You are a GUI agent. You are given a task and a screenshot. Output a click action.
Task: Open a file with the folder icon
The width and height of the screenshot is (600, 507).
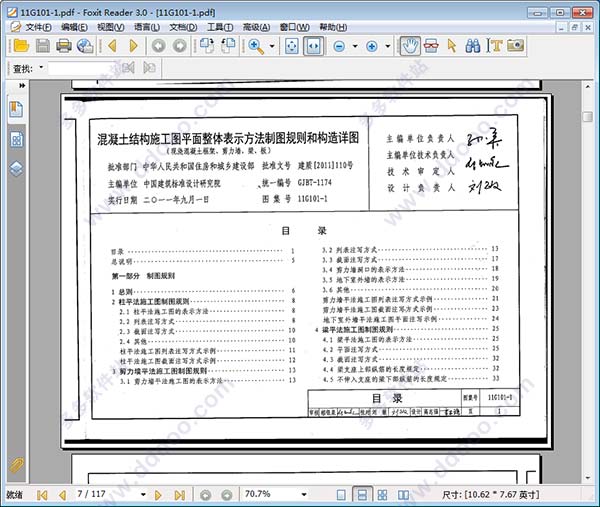point(21,46)
